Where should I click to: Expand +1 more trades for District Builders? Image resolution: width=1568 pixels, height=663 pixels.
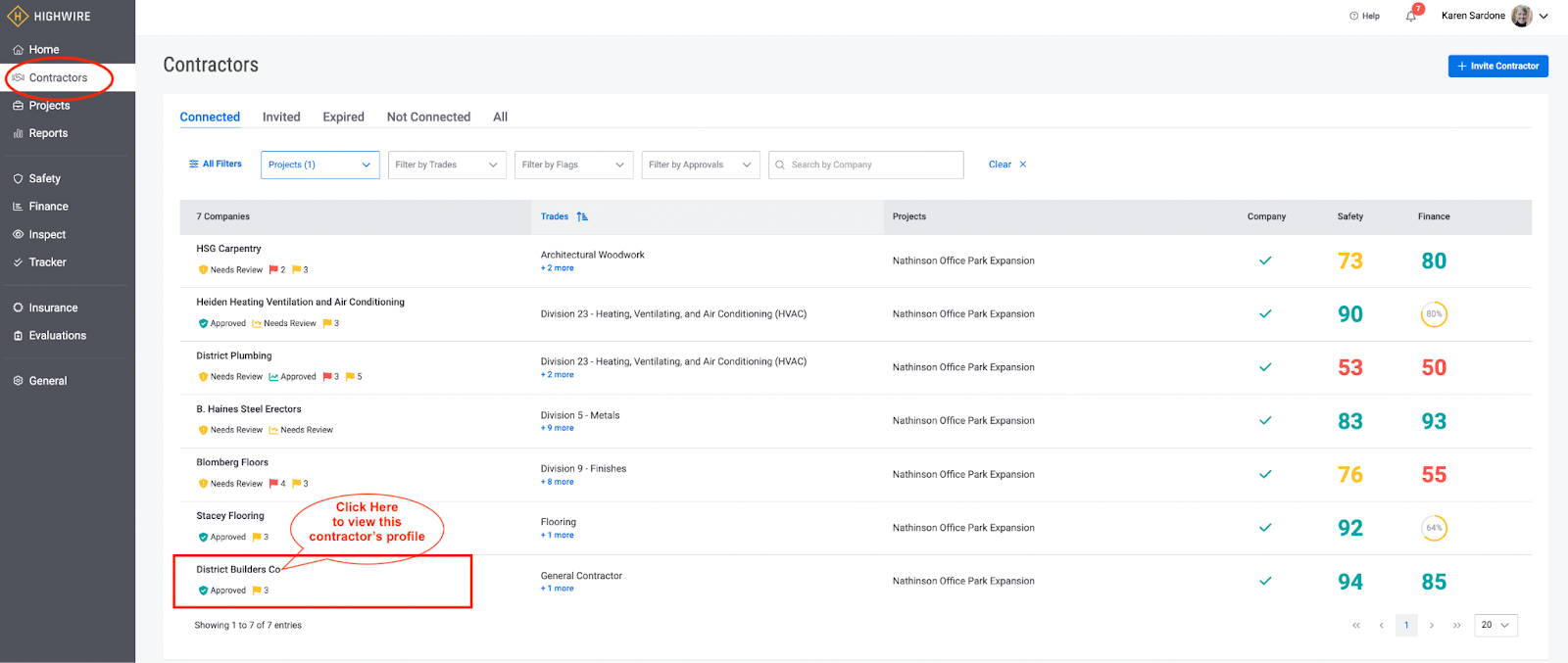point(558,589)
